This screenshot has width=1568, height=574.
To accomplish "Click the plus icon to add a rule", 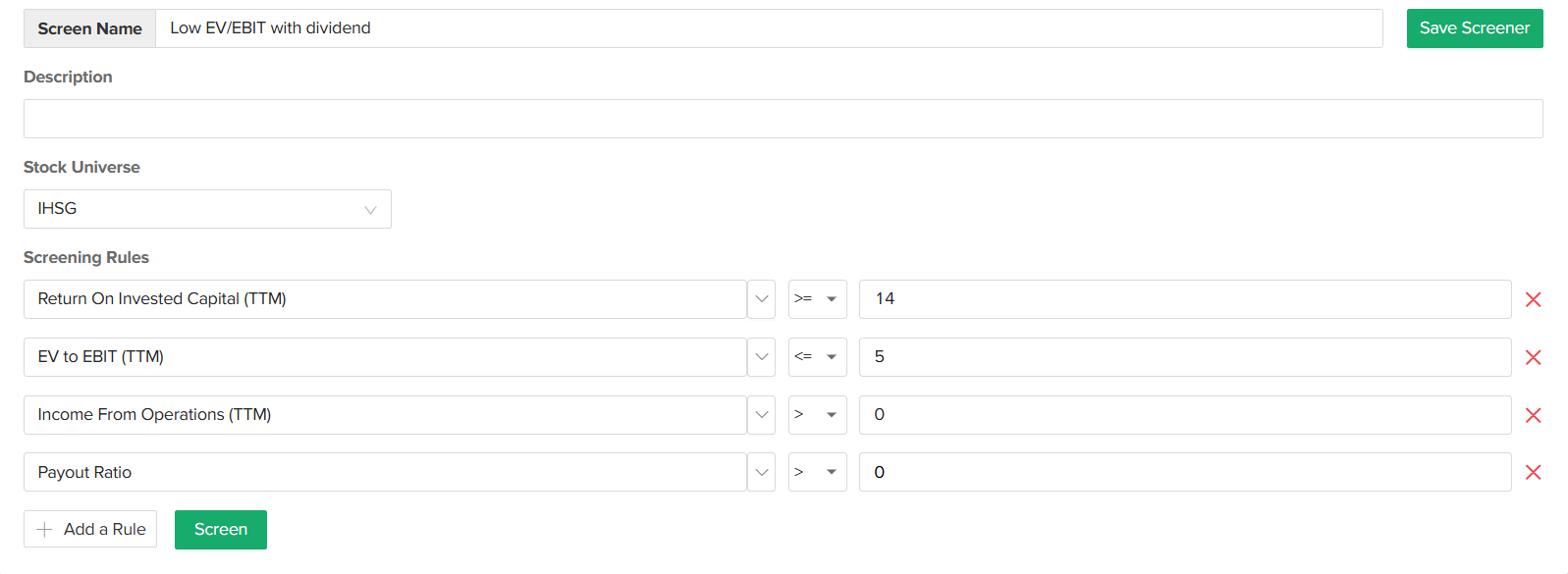I will point(45,530).
